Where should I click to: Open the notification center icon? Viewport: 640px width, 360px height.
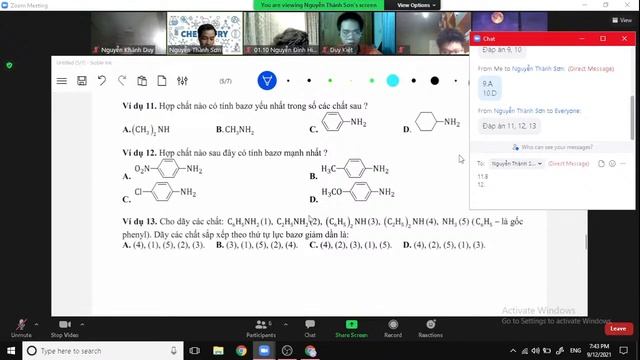(x=623, y=351)
